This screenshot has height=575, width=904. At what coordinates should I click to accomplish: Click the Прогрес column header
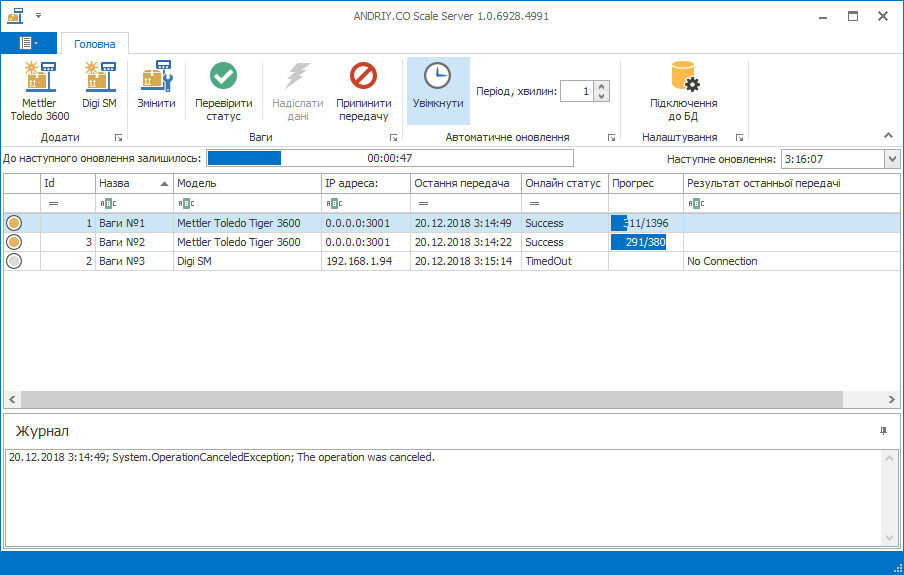coord(646,183)
